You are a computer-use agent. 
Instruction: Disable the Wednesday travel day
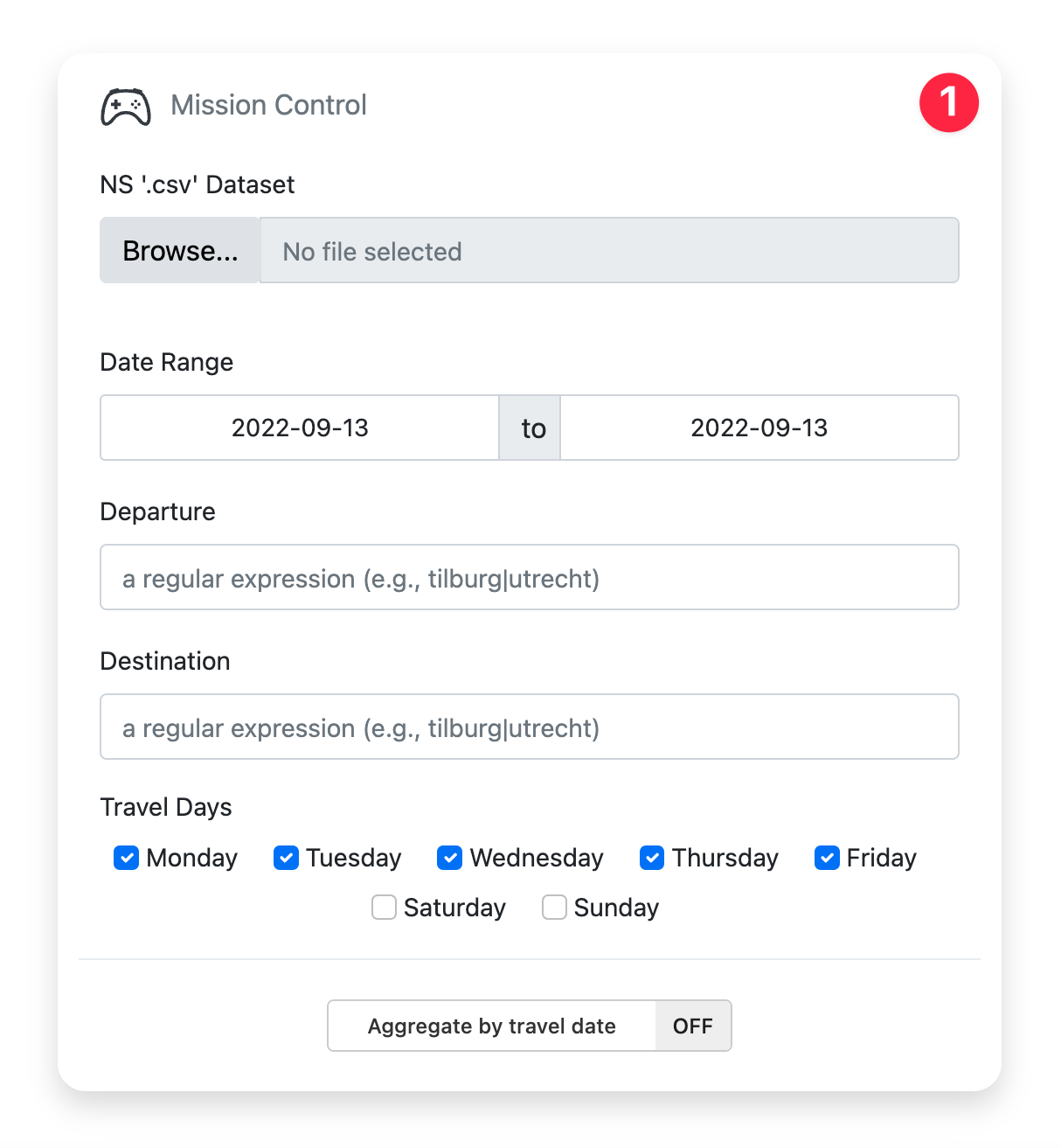click(x=449, y=858)
